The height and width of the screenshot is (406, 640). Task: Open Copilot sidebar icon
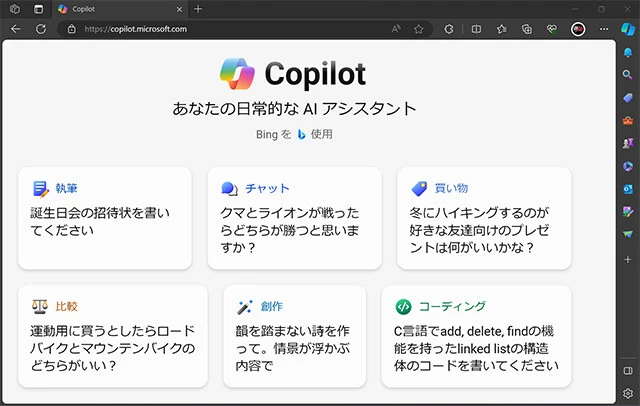pyautogui.click(x=628, y=29)
